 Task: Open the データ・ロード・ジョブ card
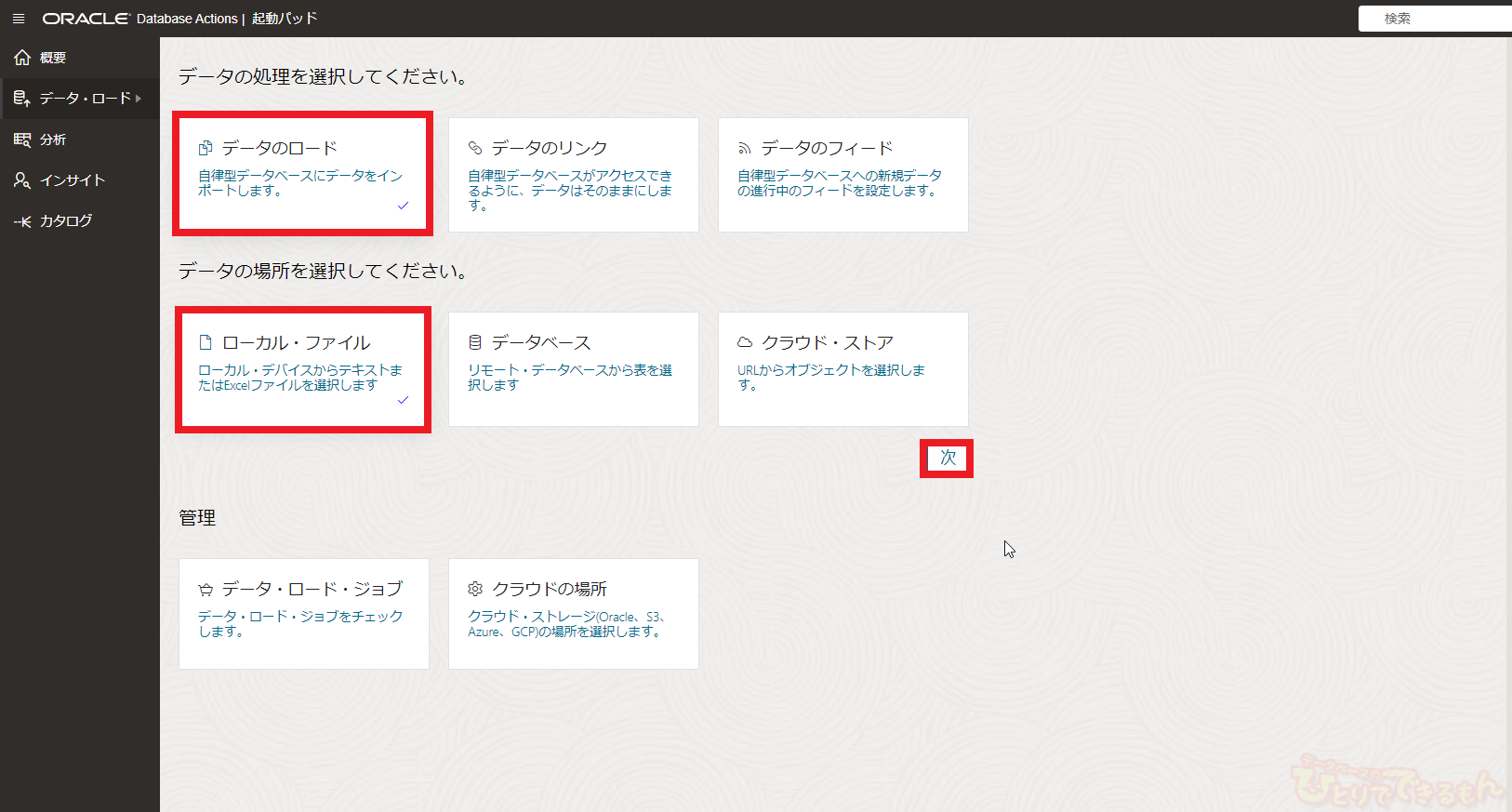coord(304,614)
